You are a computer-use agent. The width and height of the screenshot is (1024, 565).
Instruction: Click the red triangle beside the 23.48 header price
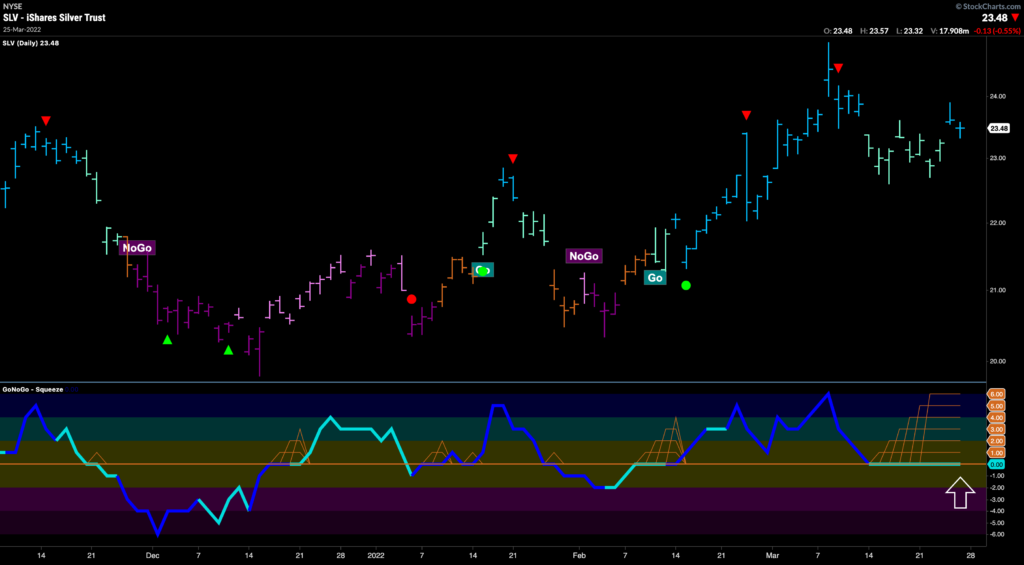(1014, 18)
